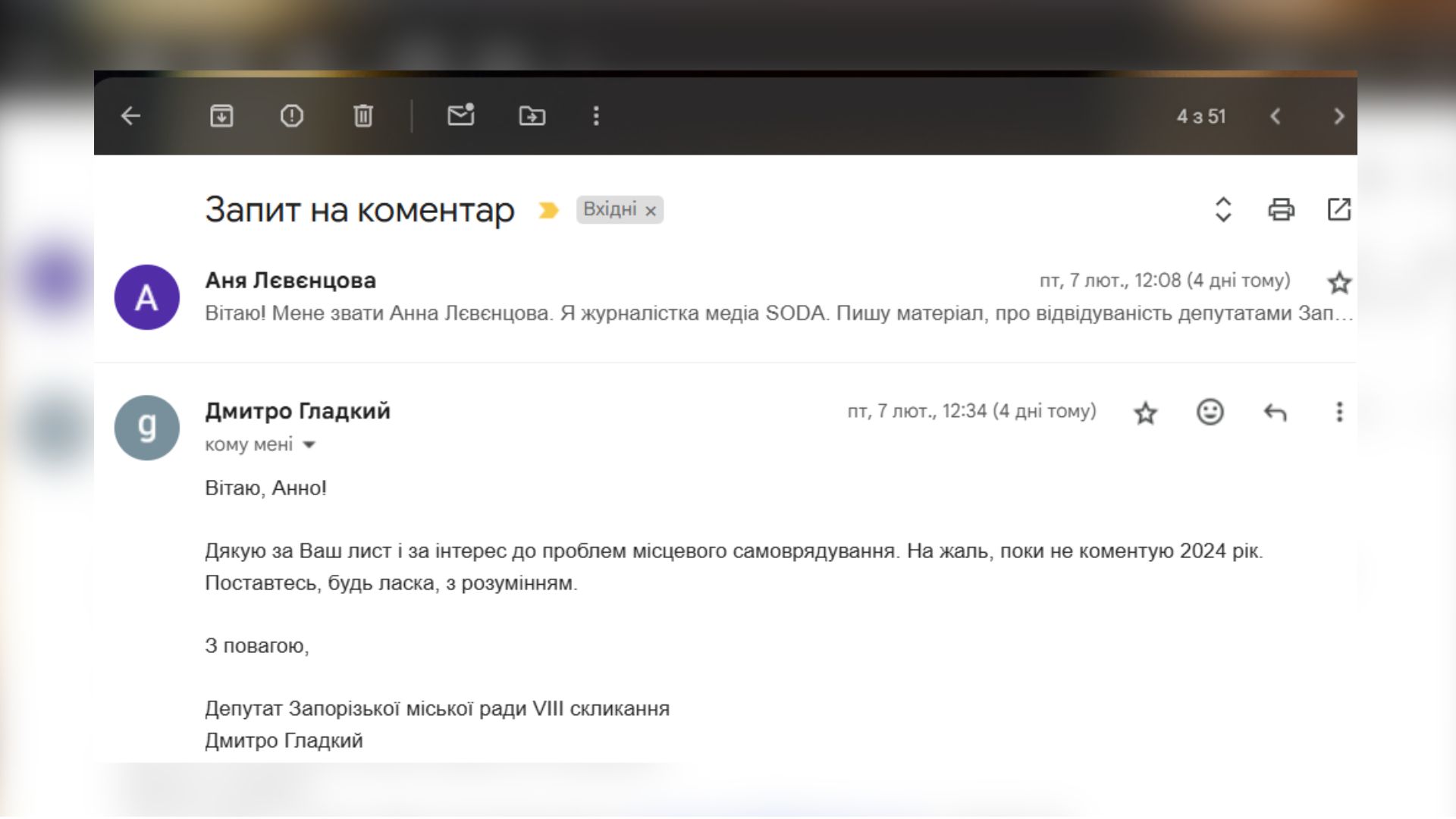Mark the conversation as unread
This screenshot has width=1456, height=819.
460,115
